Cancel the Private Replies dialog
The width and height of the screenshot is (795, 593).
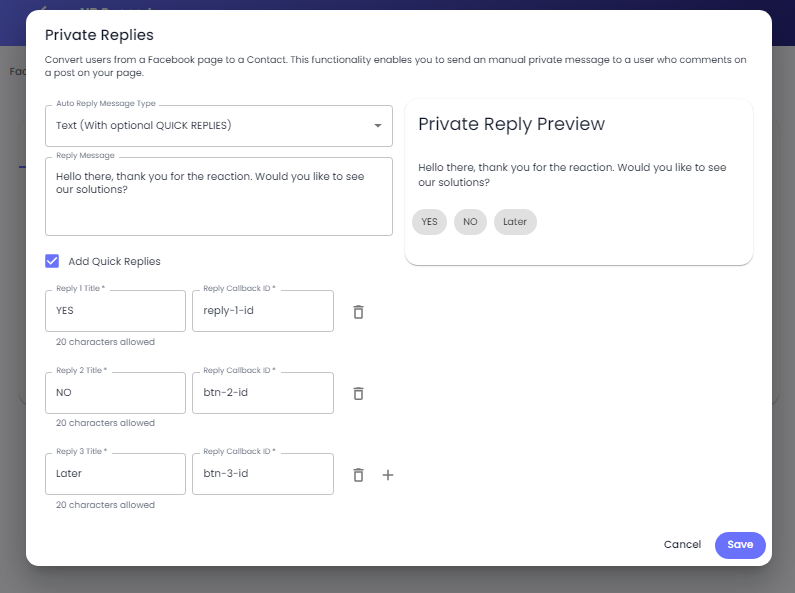point(682,545)
